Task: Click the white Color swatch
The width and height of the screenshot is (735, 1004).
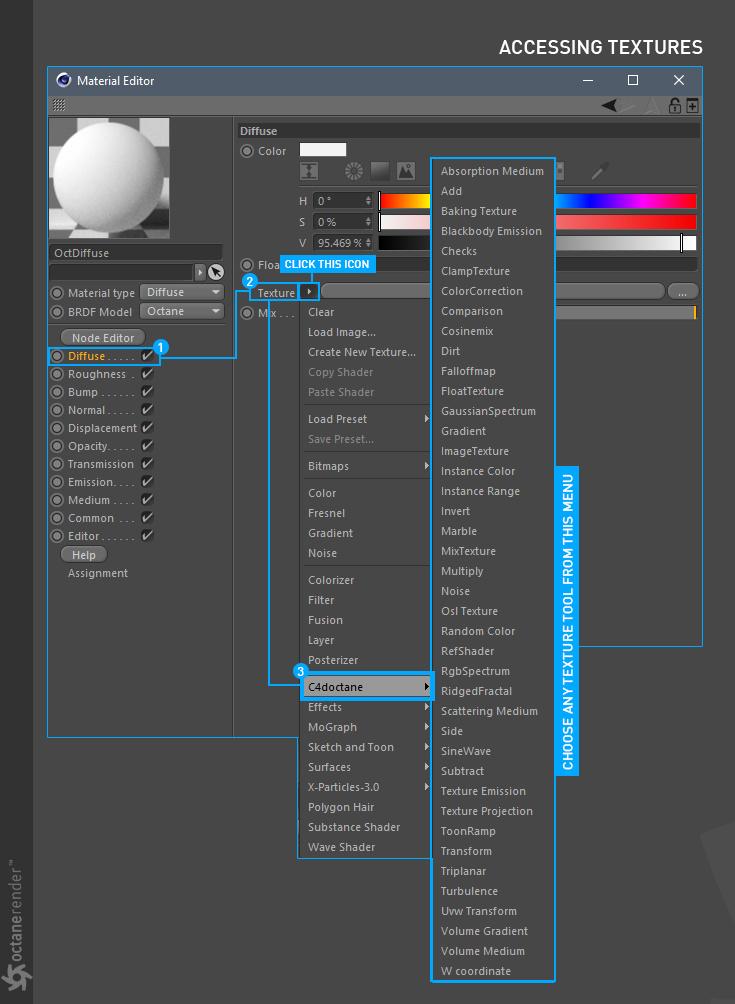Action: click(323, 150)
